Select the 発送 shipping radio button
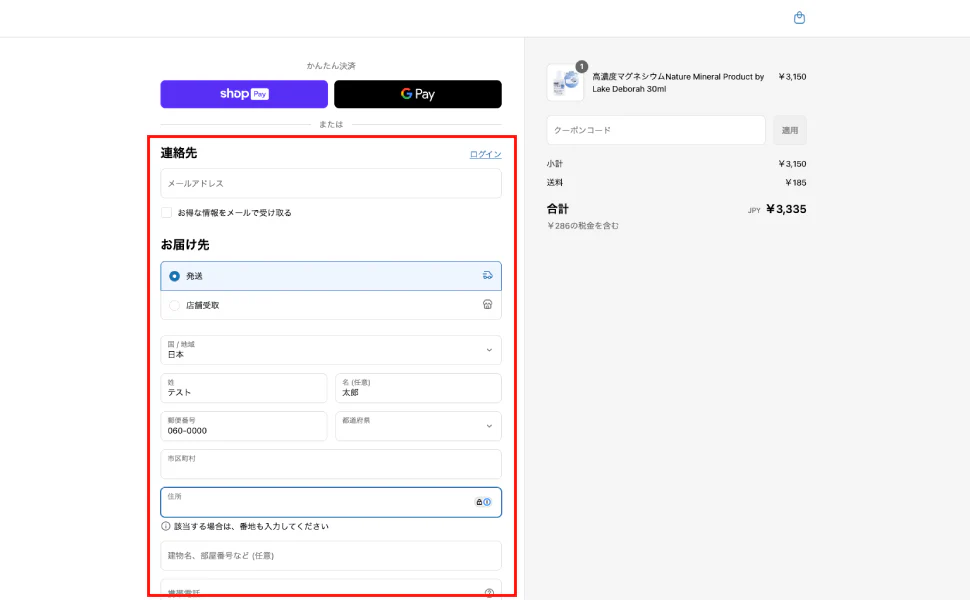Image resolution: width=970 pixels, height=600 pixels. pyautogui.click(x=175, y=276)
